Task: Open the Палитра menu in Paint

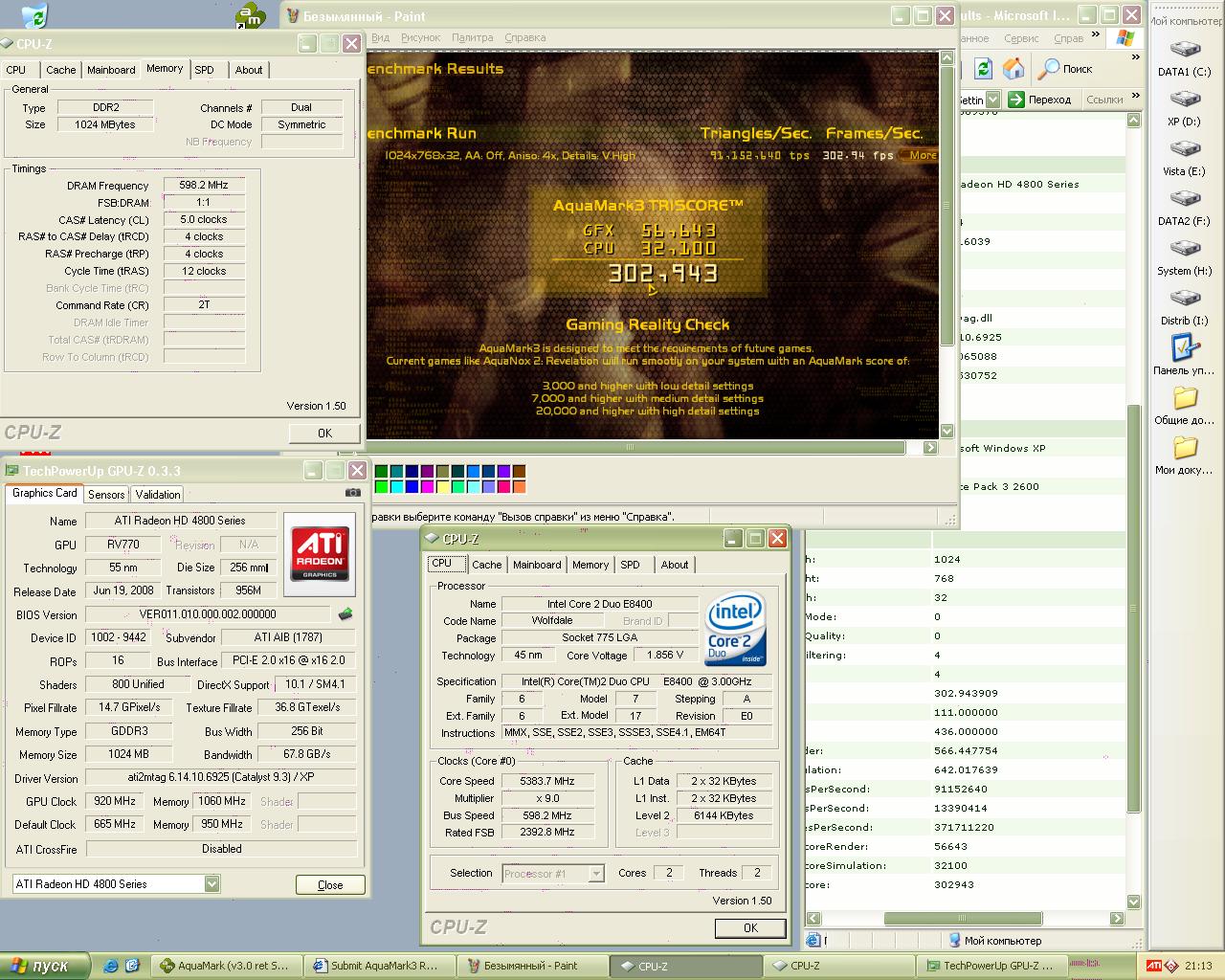Action: pyautogui.click(x=473, y=37)
